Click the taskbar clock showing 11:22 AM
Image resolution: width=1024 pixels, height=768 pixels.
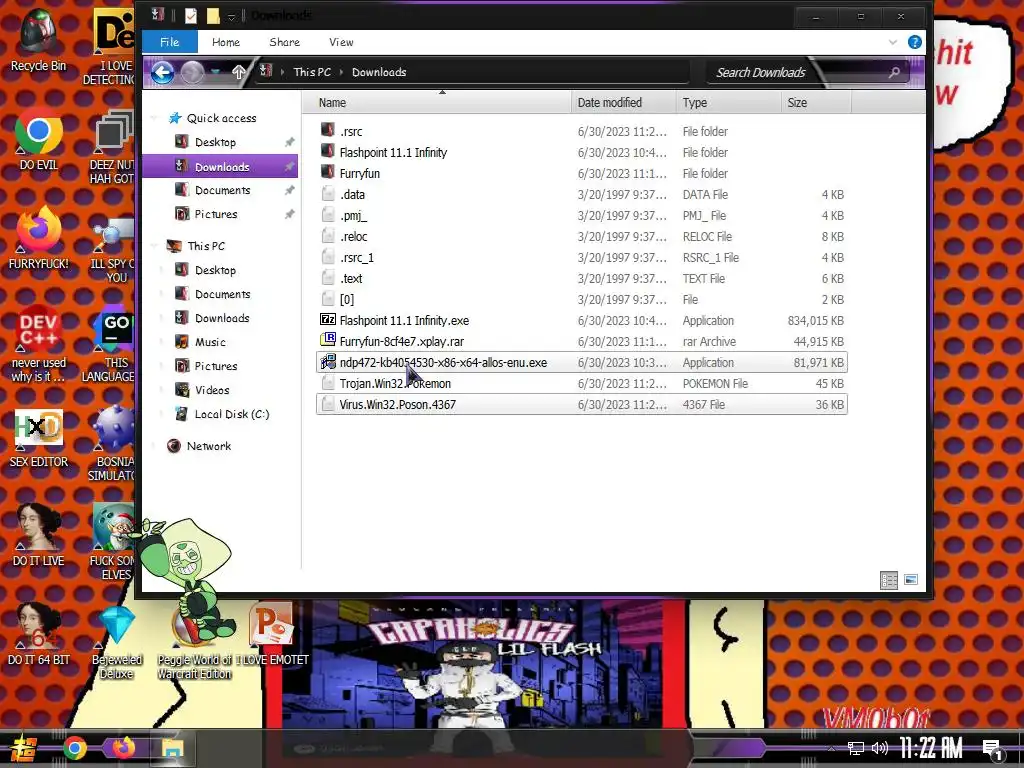coord(931,748)
